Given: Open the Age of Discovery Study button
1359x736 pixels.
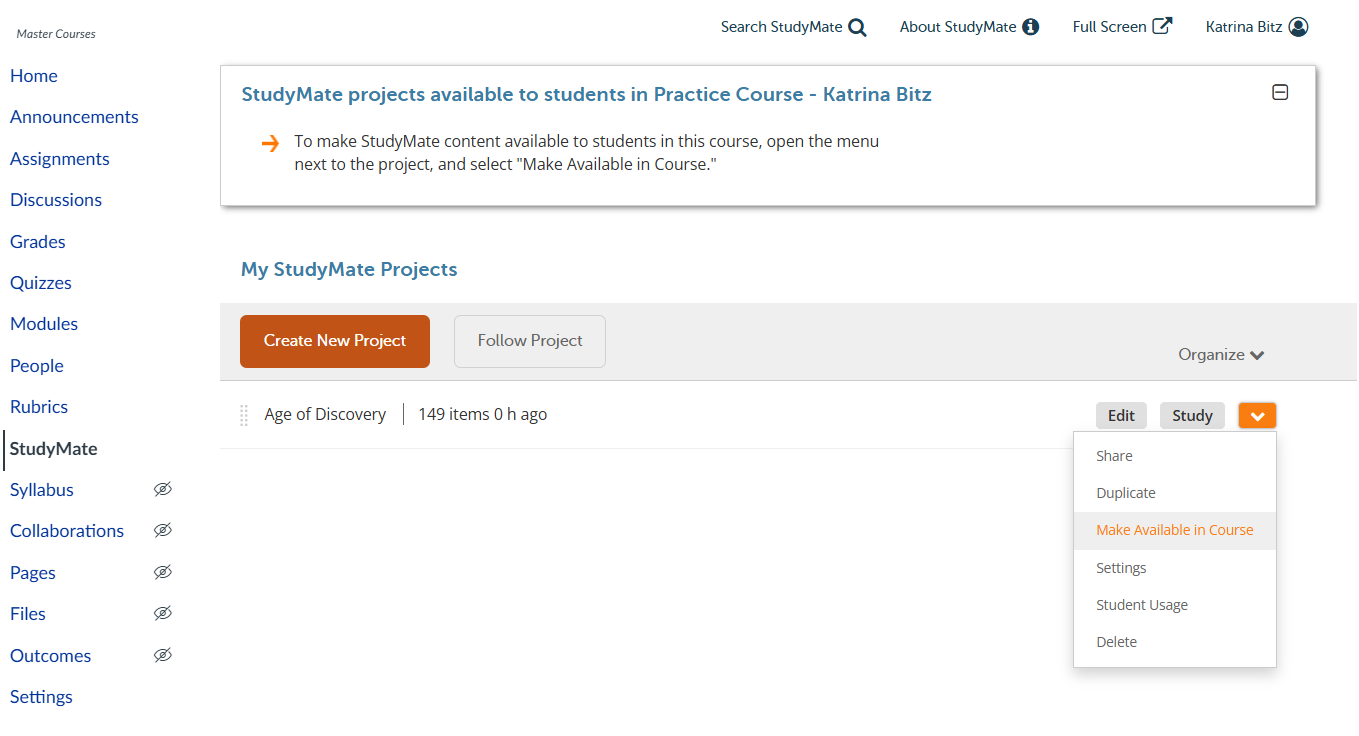Looking at the screenshot, I should click(1192, 416).
